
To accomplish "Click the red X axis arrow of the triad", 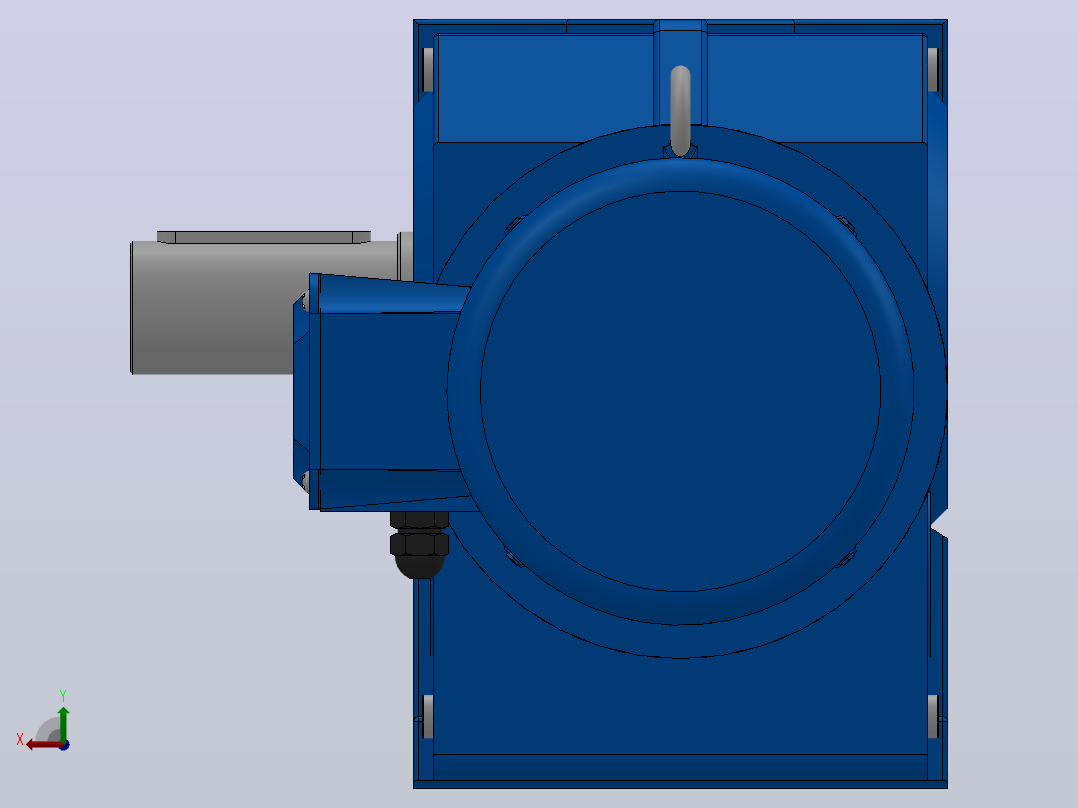I will click(43, 745).
